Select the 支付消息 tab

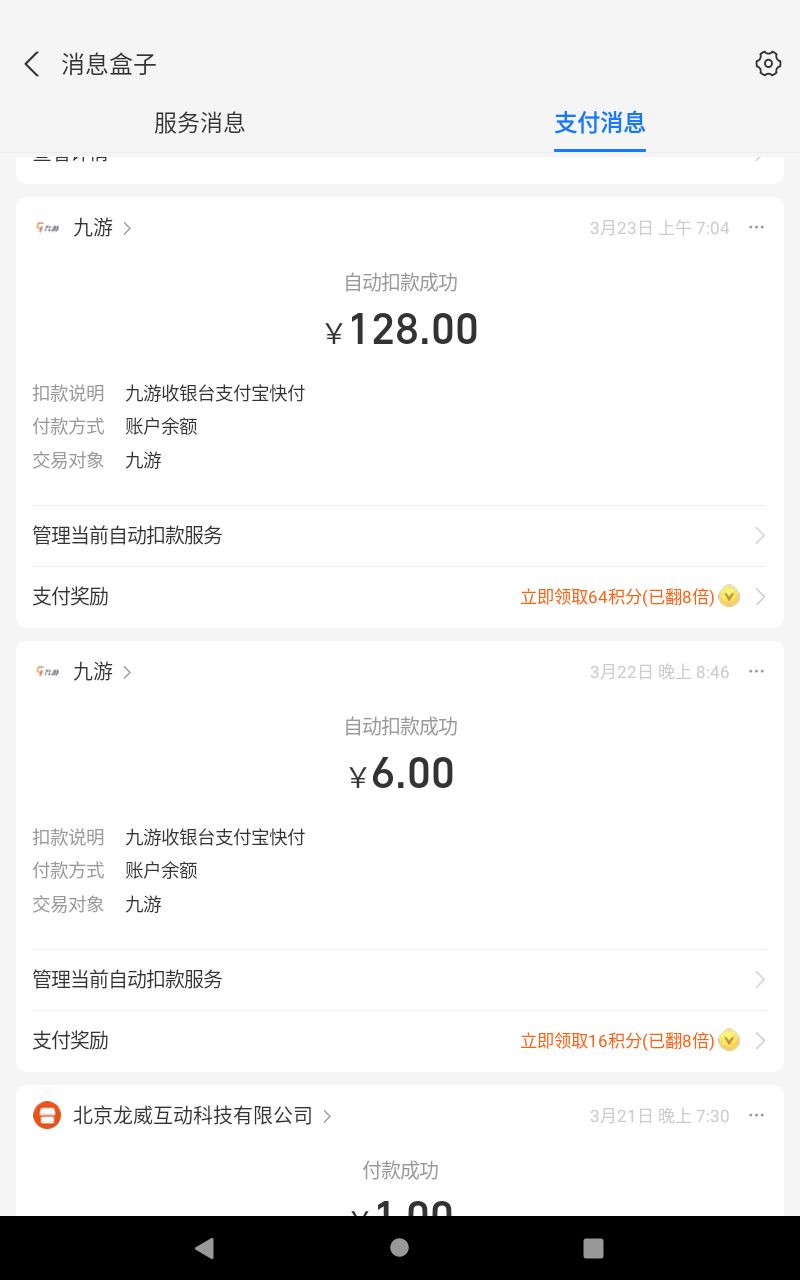point(599,123)
